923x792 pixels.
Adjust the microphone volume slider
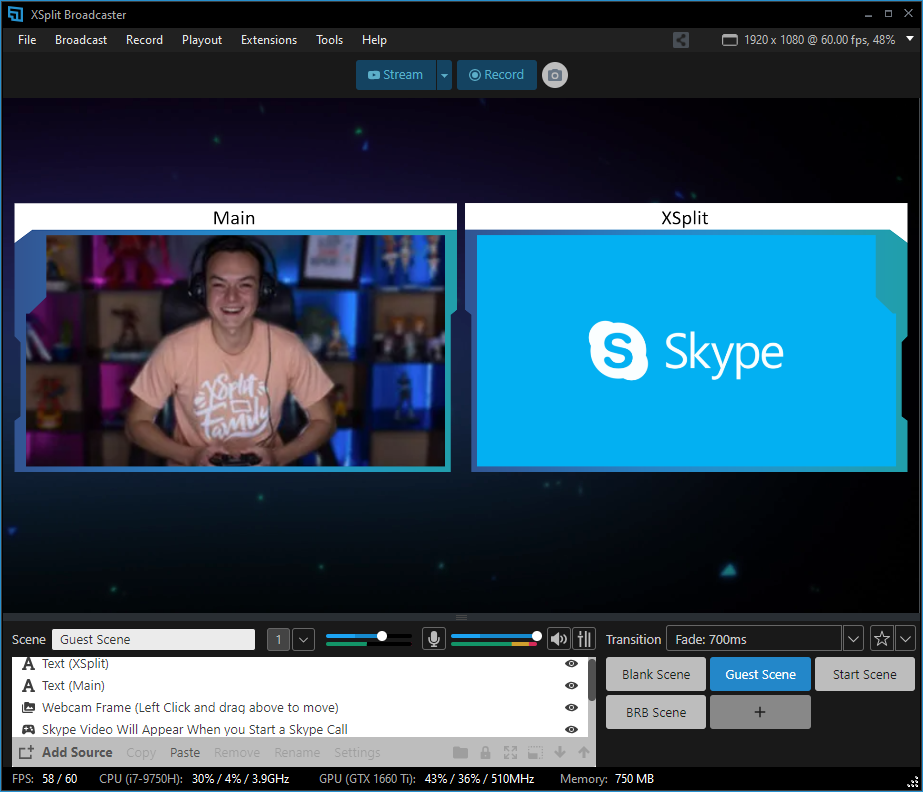pyautogui.click(x=368, y=637)
